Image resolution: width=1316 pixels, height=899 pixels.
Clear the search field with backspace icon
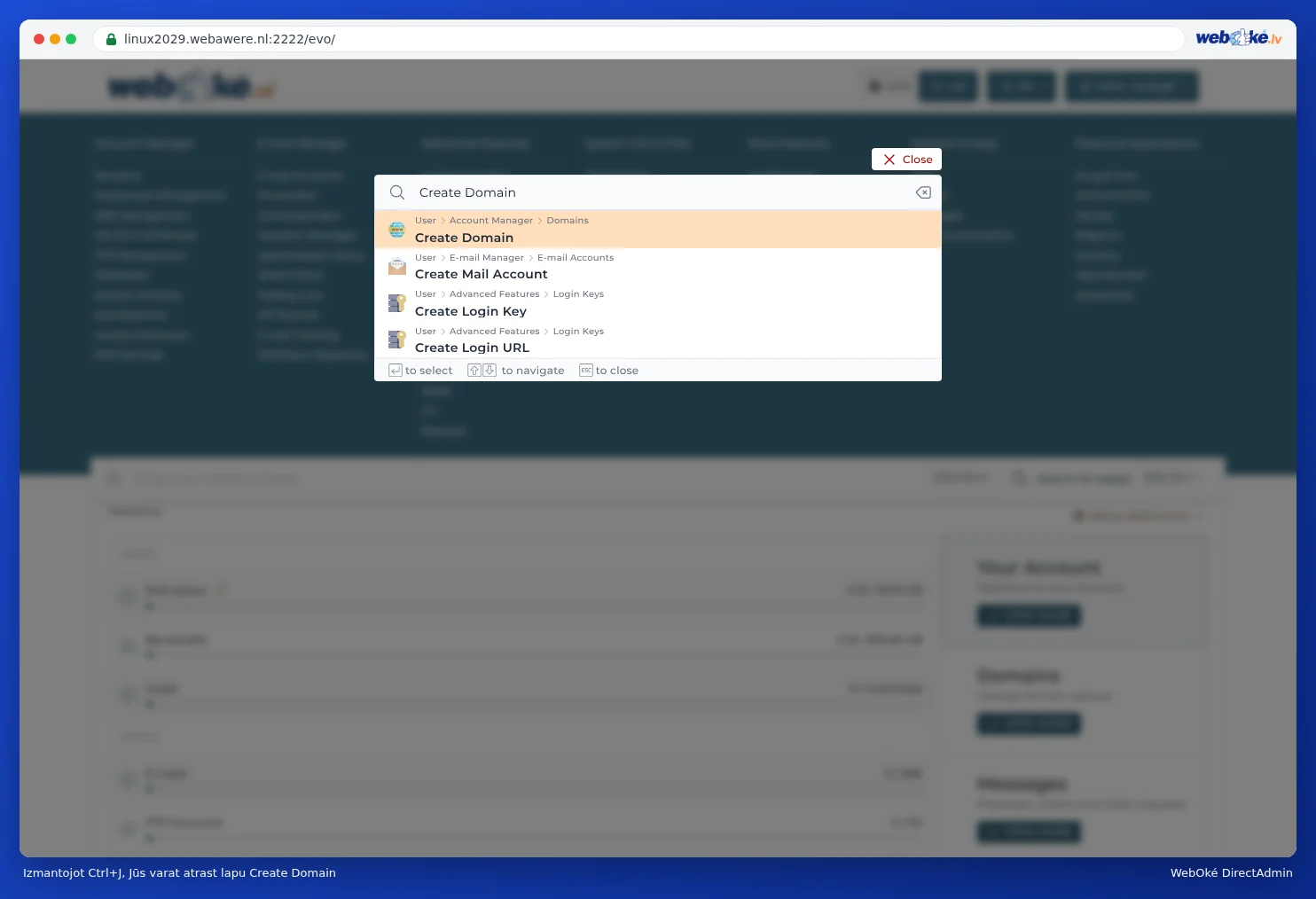click(x=923, y=192)
